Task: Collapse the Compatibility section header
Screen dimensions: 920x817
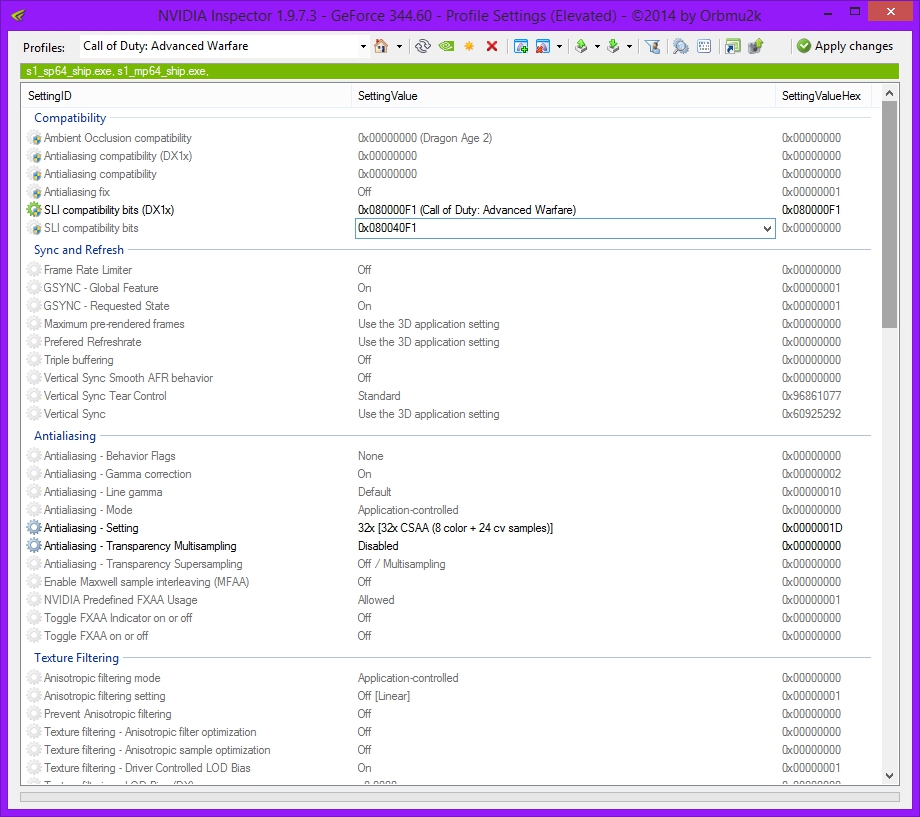Action: (x=70, y=118)
